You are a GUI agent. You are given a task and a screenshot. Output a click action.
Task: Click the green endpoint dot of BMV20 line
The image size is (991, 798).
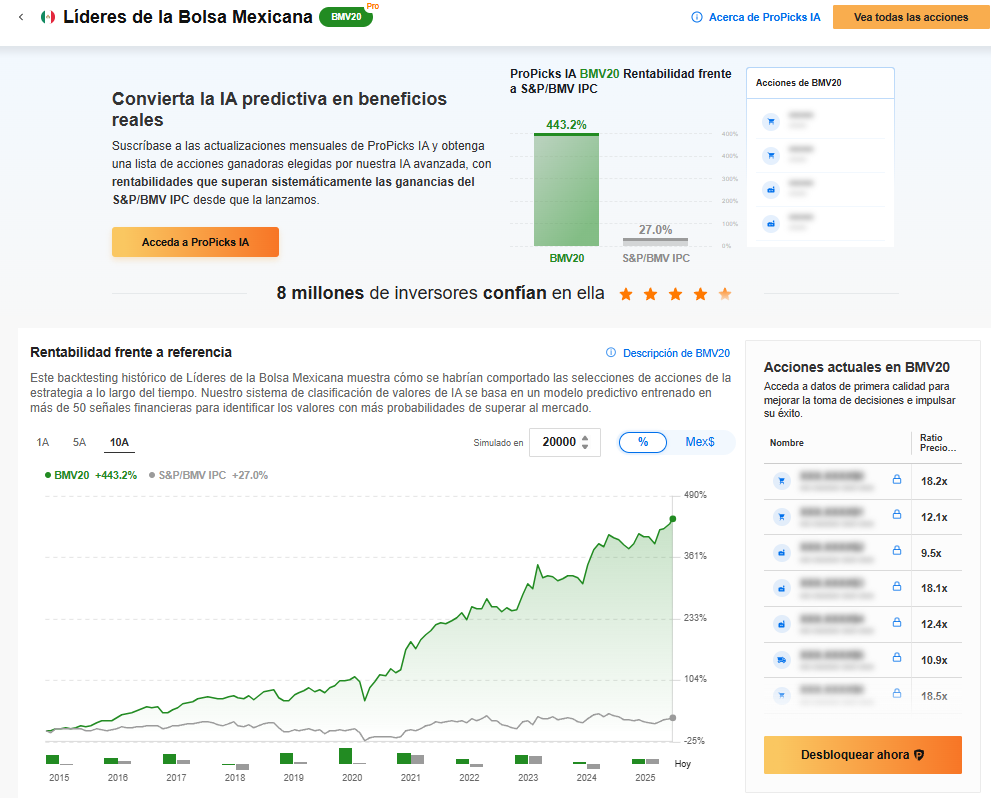coord(672,519)
